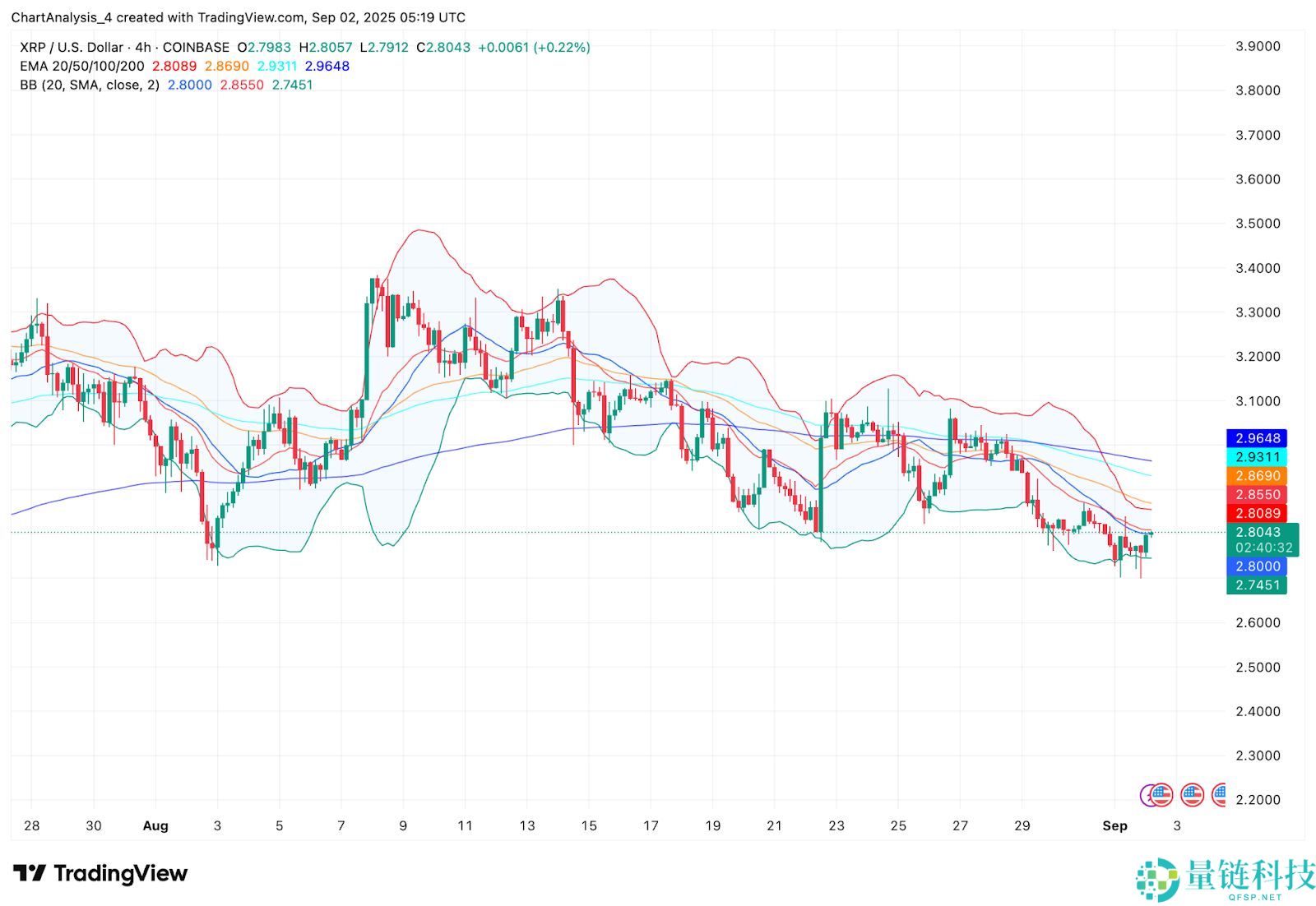Click the Sep label on the time axis
The height and width of the screenshot is (906, 1316).
click(x=1114, y=826)
